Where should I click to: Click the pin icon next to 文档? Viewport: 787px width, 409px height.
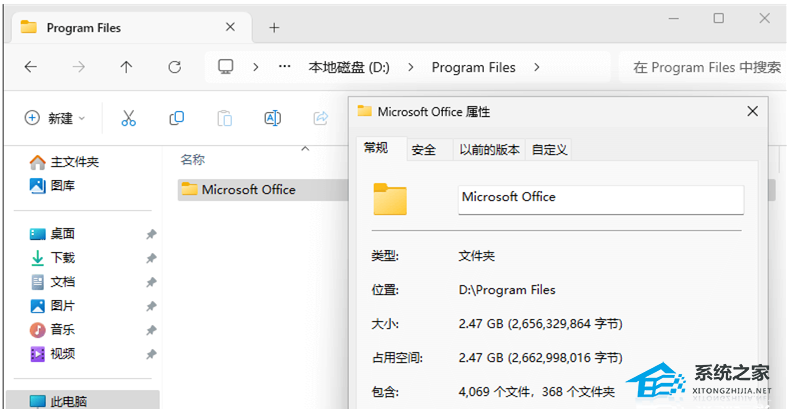[151, 283]
